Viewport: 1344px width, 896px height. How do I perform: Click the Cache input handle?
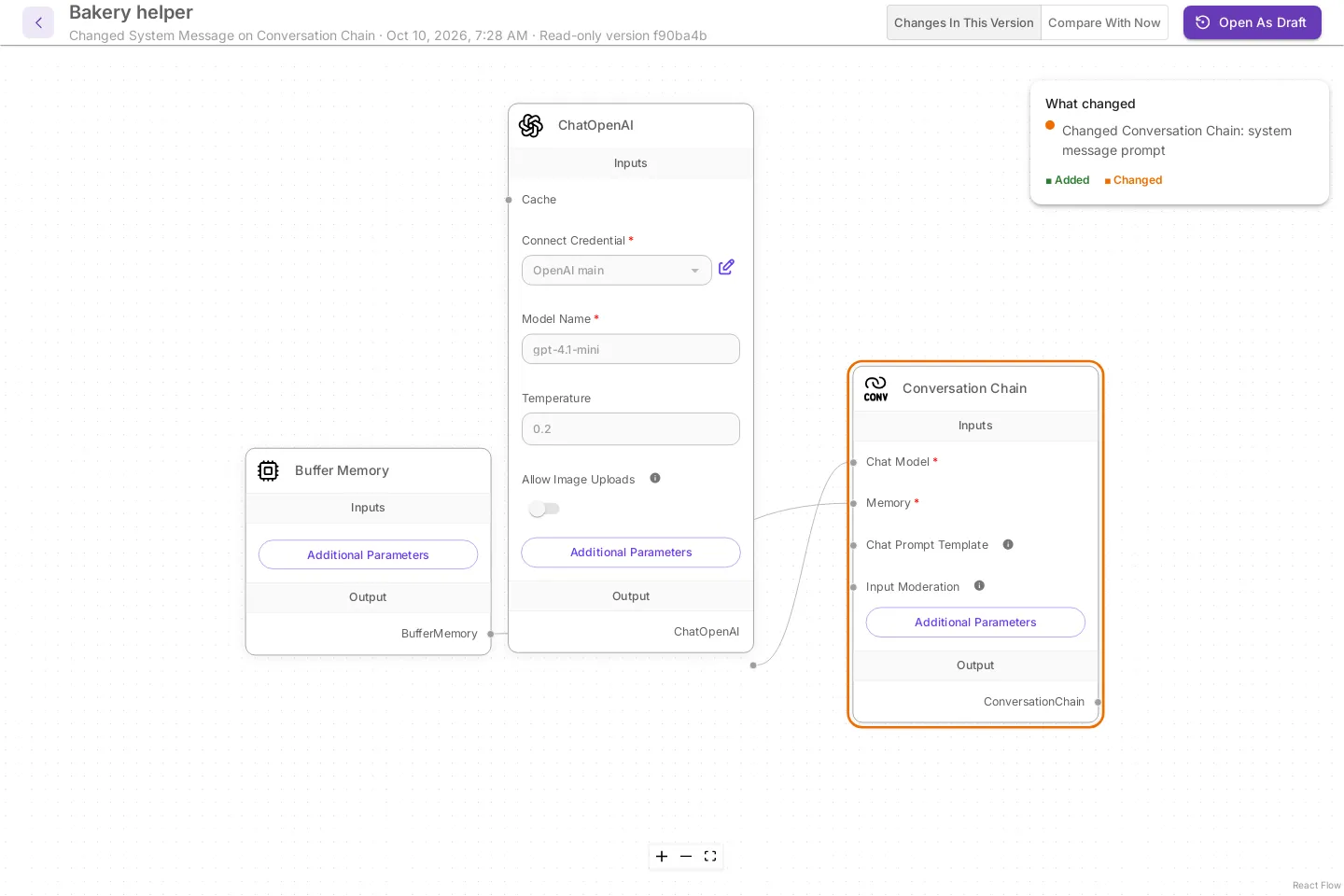509,200
